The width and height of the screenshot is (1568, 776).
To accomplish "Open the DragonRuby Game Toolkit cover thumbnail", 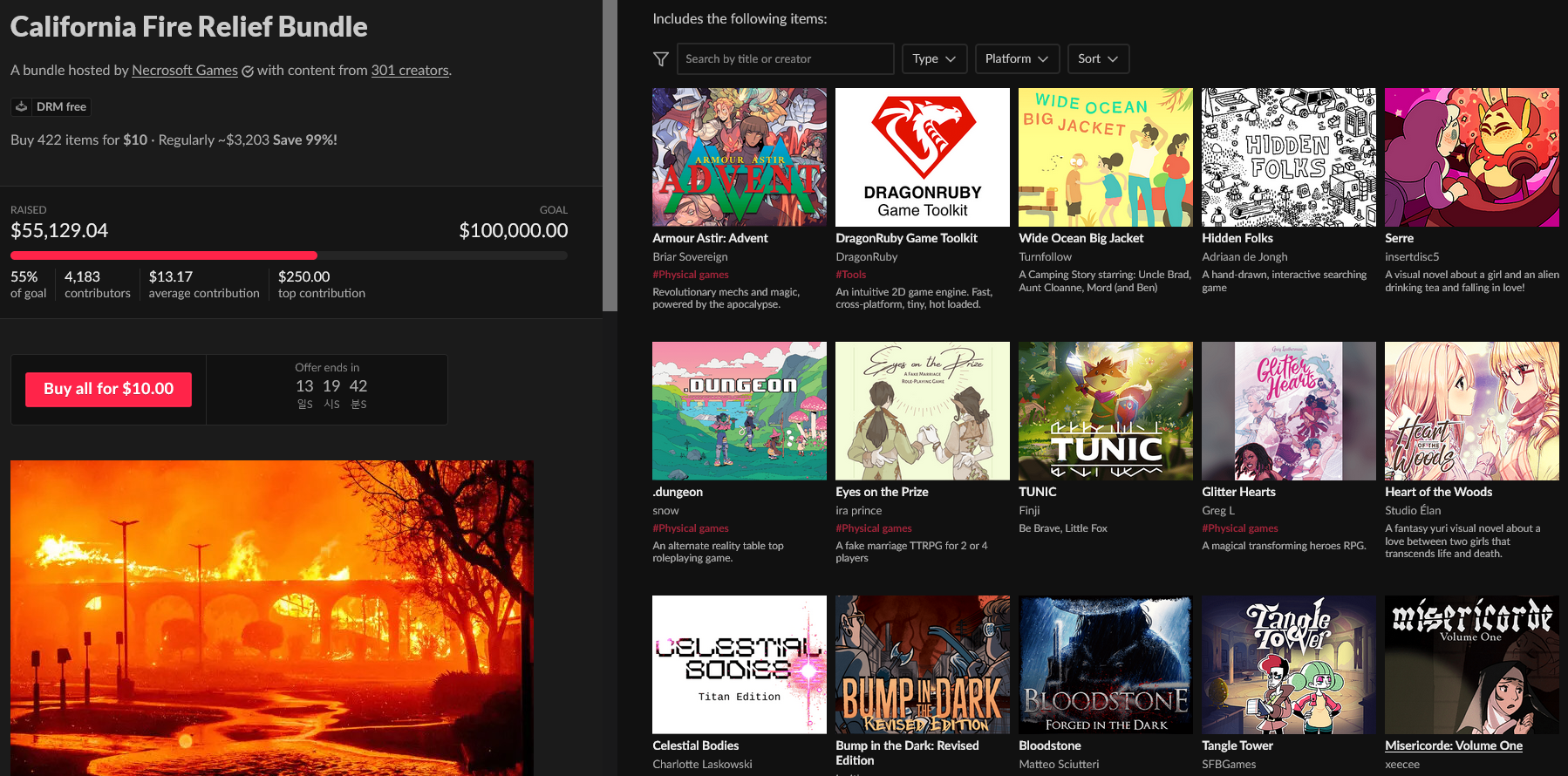I will [923, 157].
